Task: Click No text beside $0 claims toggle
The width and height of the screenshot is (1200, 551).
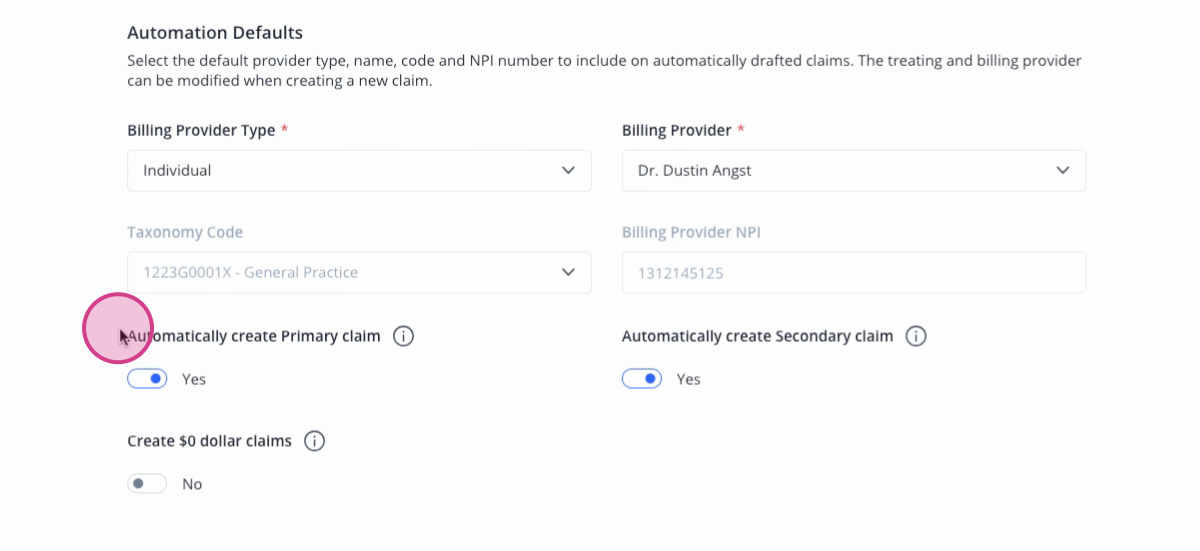Action: pyautogui.click(x=192, y=484)
